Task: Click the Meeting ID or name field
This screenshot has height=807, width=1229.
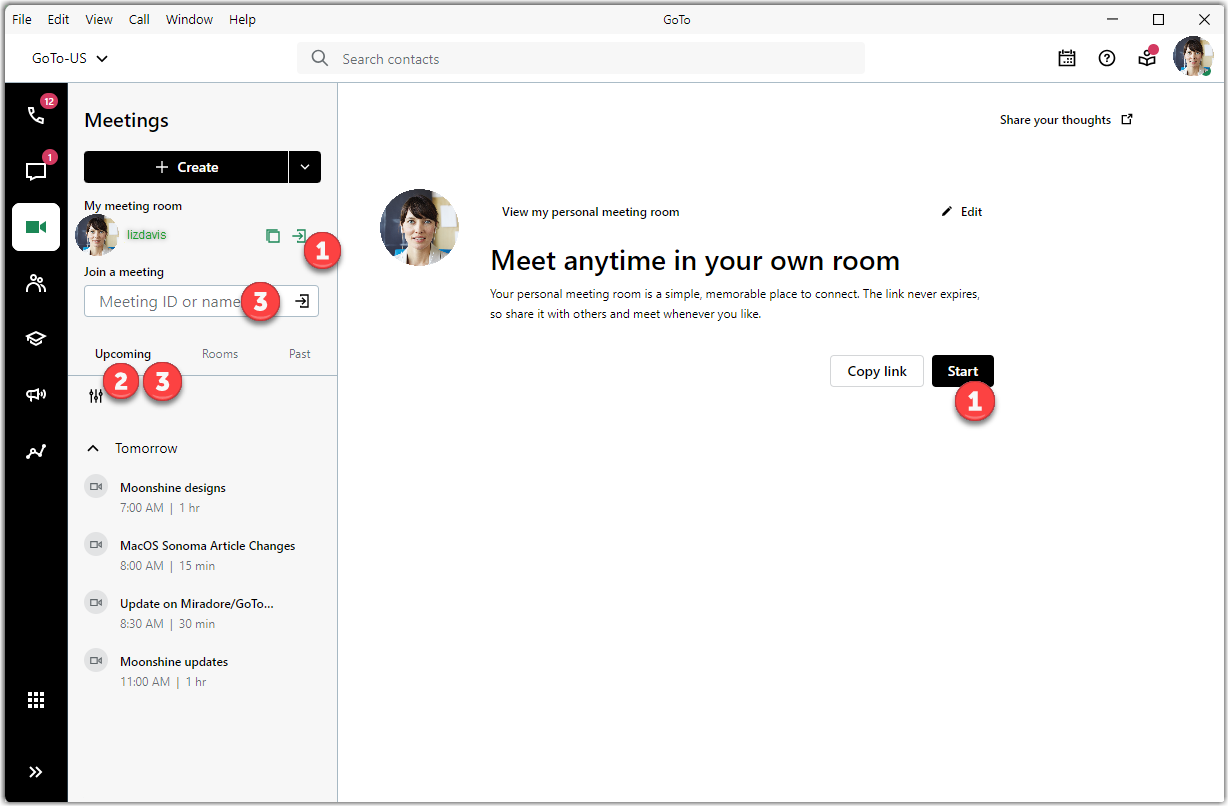Action: (201, 301)
